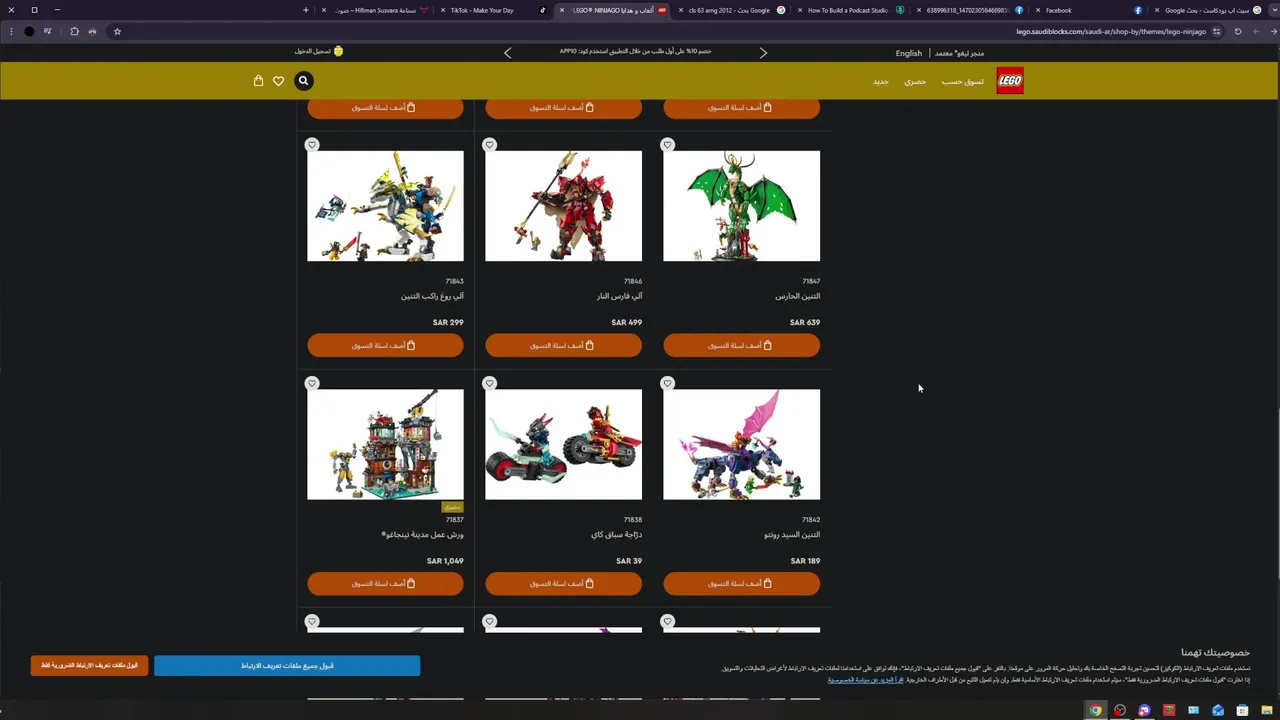
Task: Open the 'جديد' new menu item
Action: 881,81
